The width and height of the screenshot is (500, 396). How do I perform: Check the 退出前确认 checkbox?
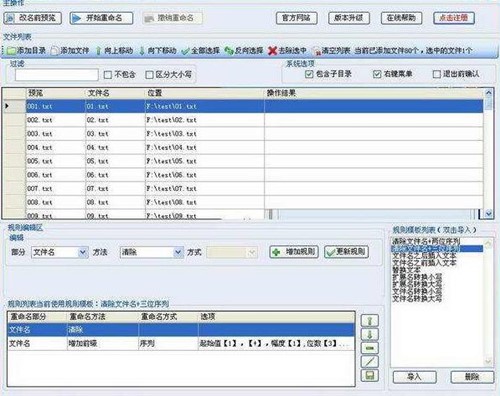436,74
